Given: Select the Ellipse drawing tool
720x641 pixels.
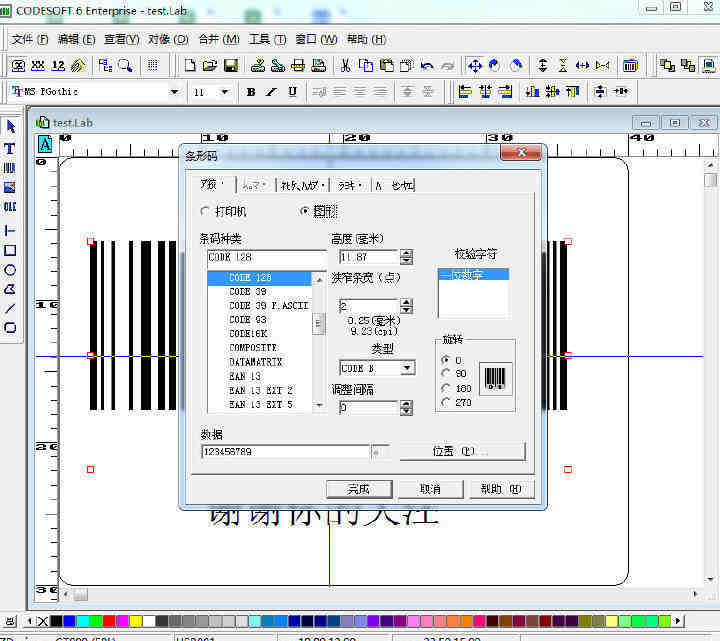Looking at the screenshot, I should point(10,270).
